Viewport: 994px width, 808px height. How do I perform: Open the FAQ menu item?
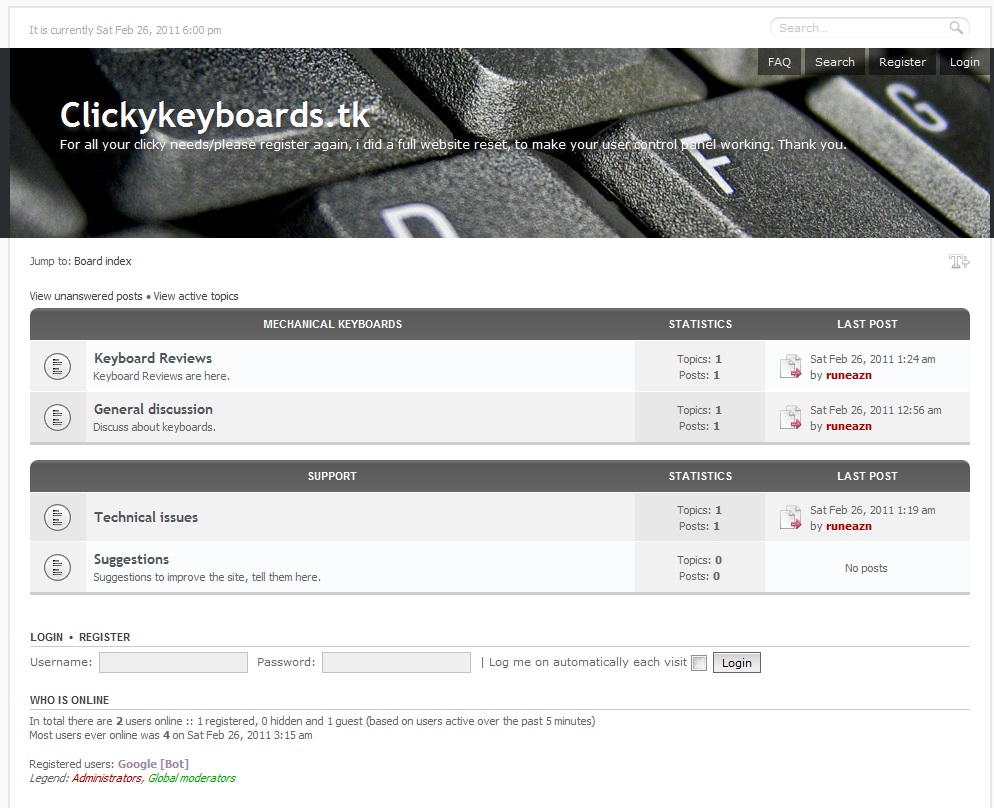(779, 62)
